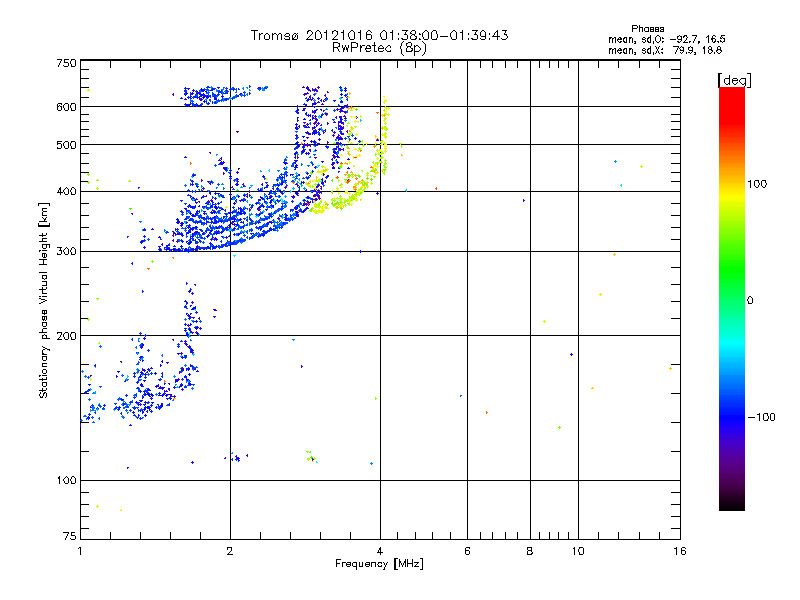The width and height of the screenshot is (800, 600).
Task: Click the '75' y-axis tick label
Action: click(70, 536)
